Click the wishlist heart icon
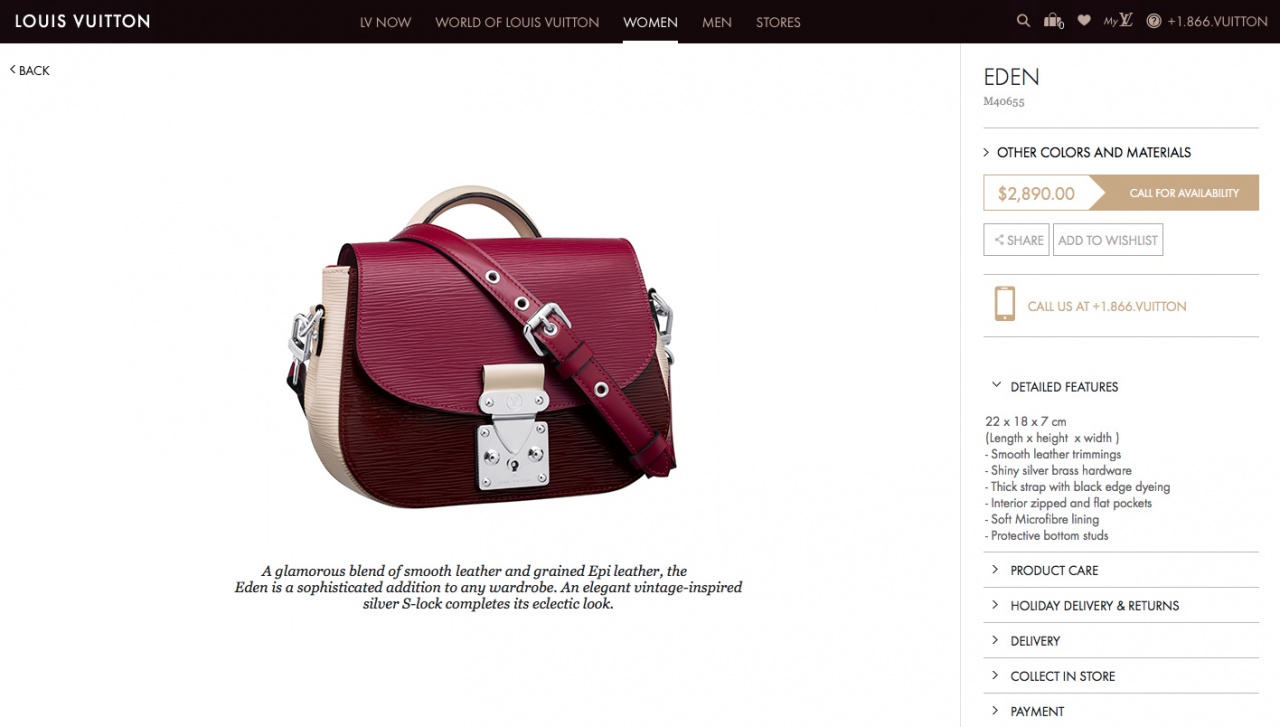 click(1084, 21)
